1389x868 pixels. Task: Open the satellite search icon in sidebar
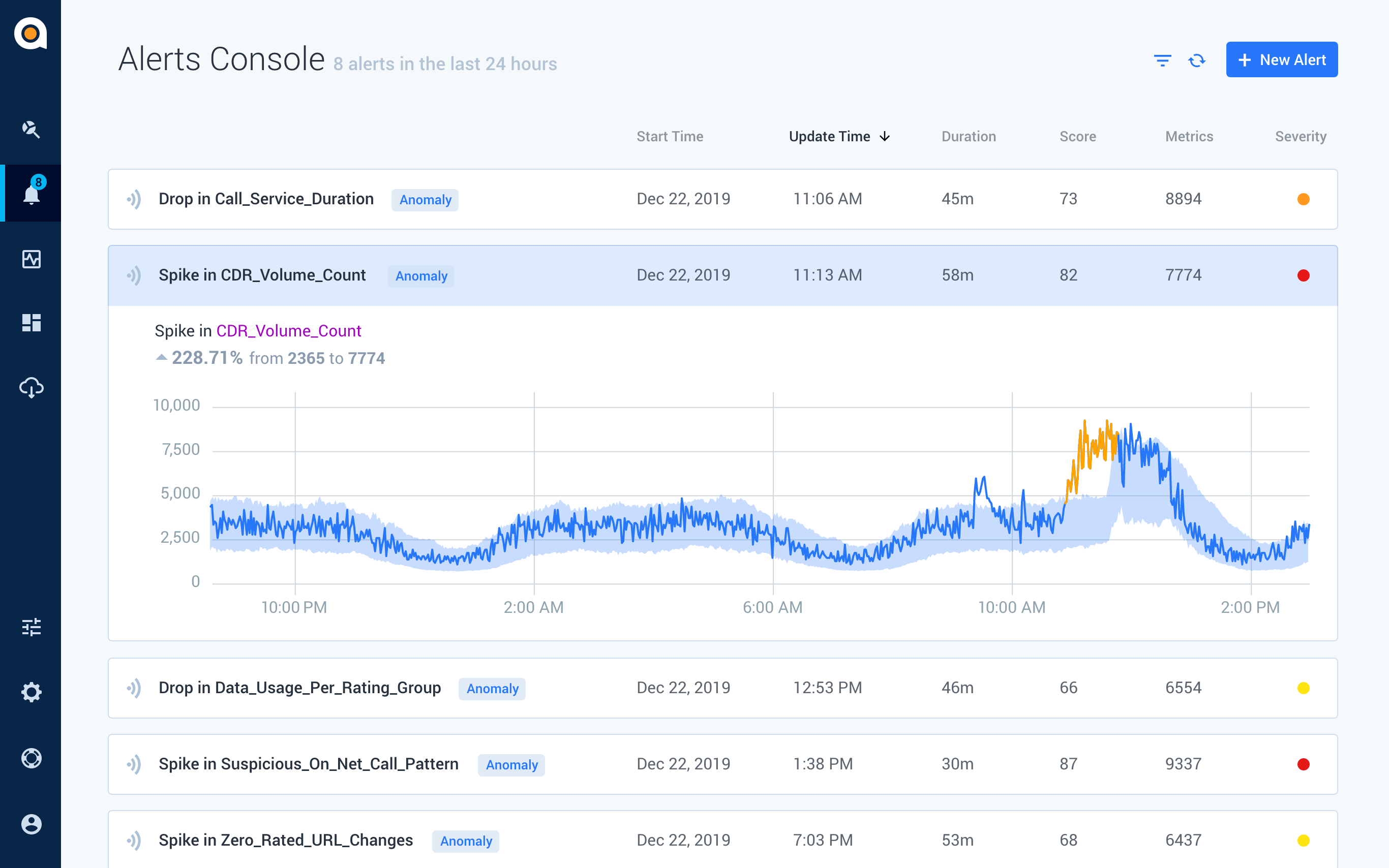pyautogui.click(x=31, y=129)
